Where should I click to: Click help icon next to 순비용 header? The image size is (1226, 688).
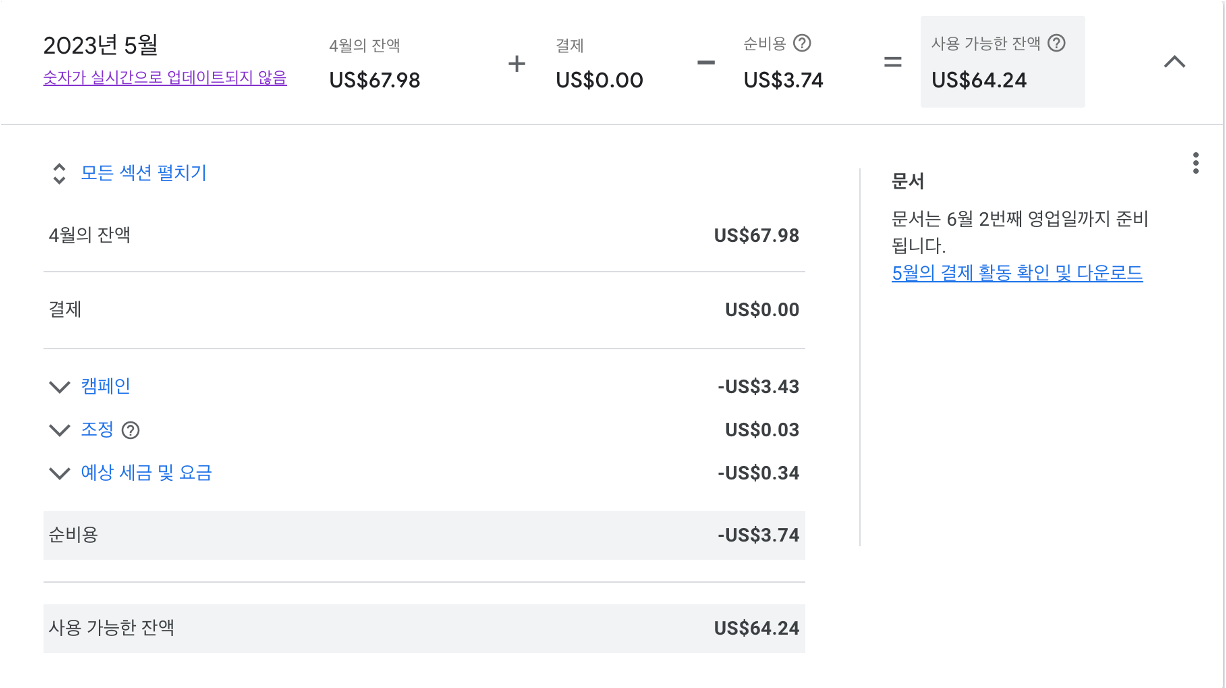point(802,43)
